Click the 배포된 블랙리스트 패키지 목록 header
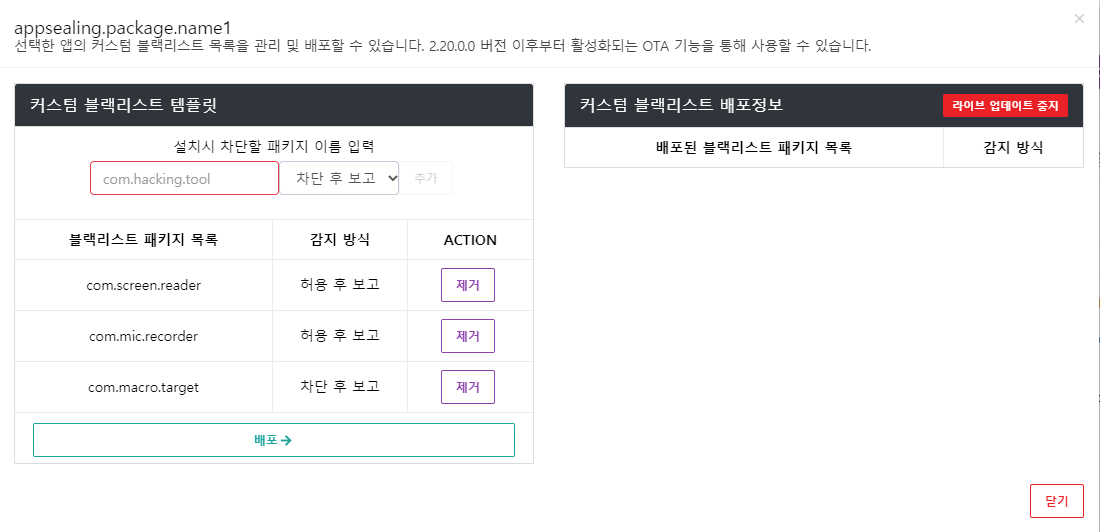This screenshot has width=1100, height=532. click(x=753, y=147)
